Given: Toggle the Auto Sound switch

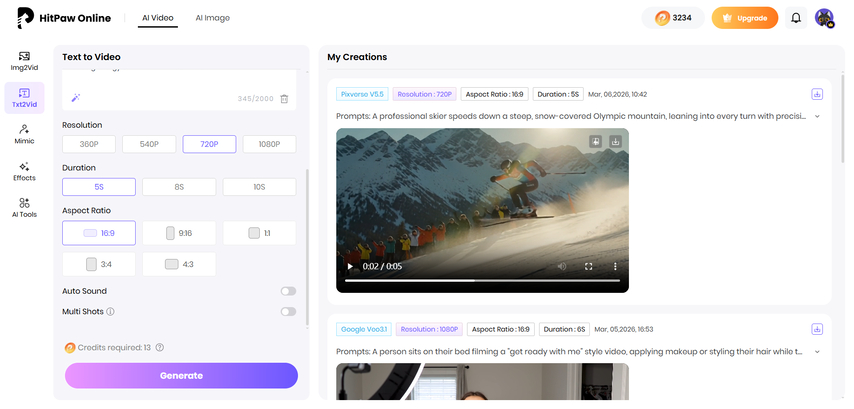Looking at the screenshot, I should (288, 291).
